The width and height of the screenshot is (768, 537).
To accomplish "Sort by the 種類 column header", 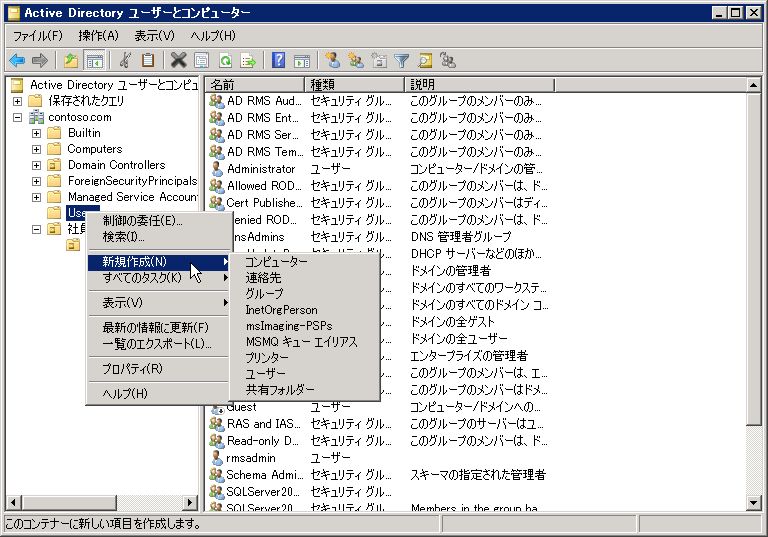I will (355, 85).
